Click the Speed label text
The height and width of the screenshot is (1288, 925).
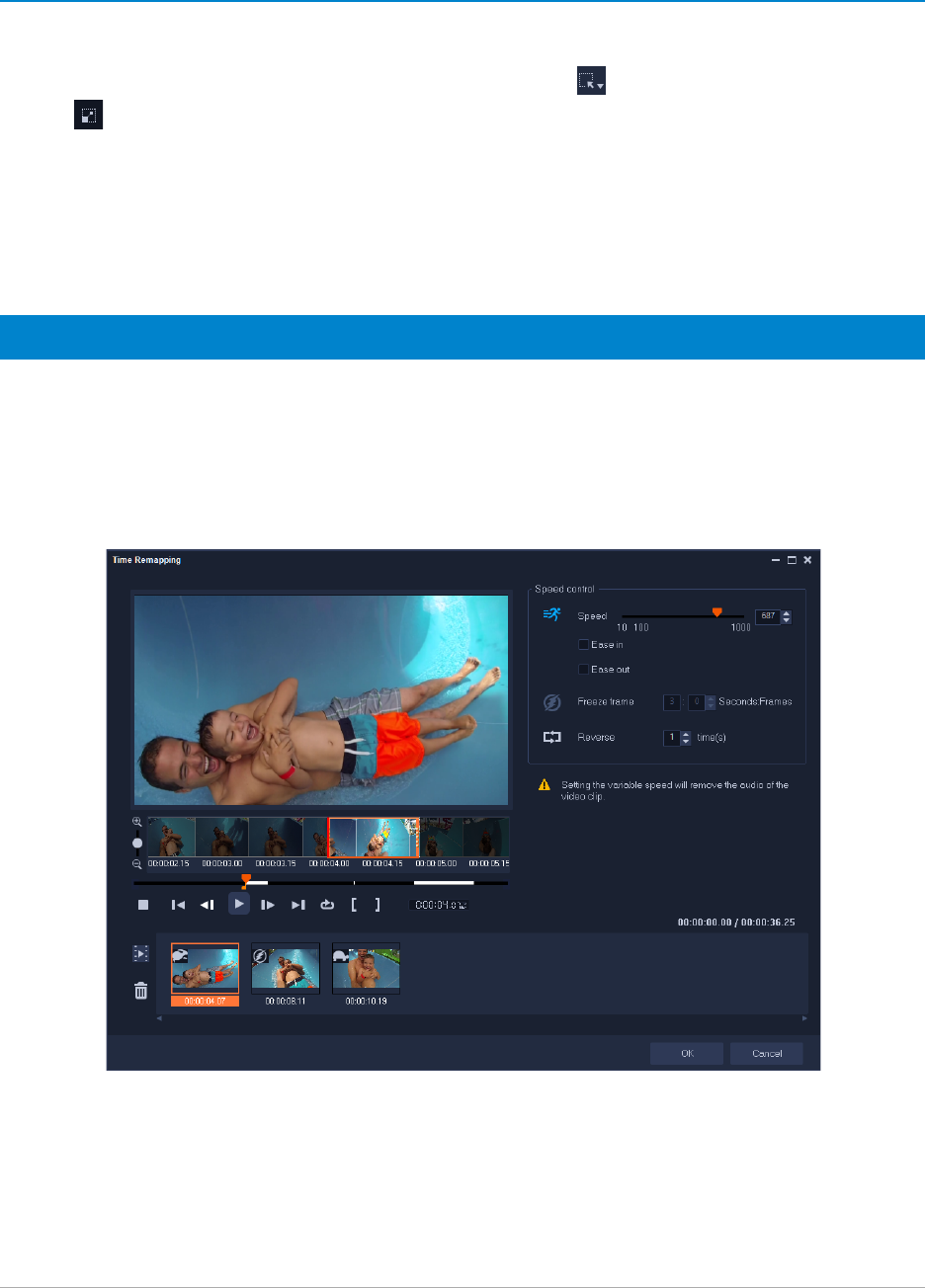(x=592, y=616)
